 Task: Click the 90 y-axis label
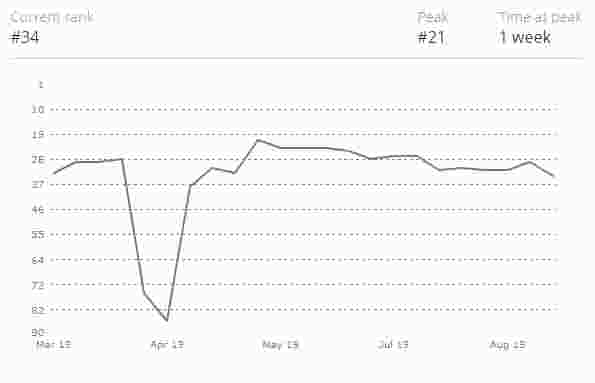(38, 333)
